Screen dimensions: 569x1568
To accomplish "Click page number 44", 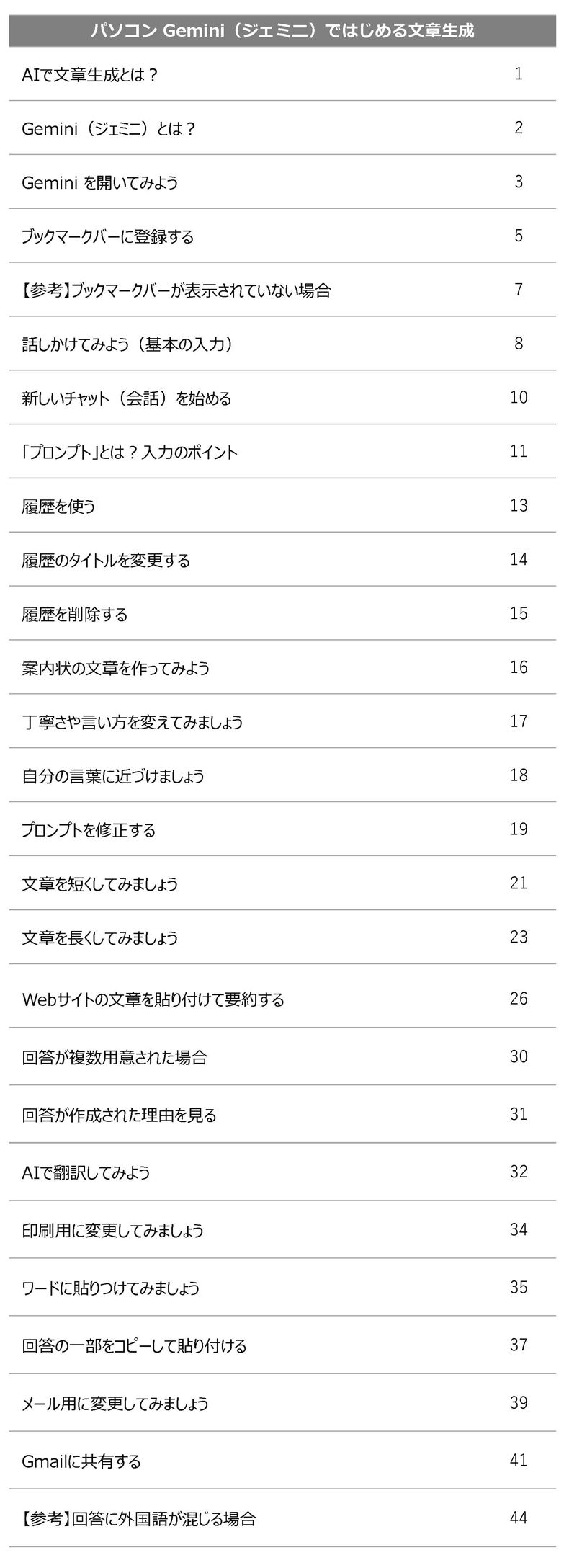I will pos(519,1518).
